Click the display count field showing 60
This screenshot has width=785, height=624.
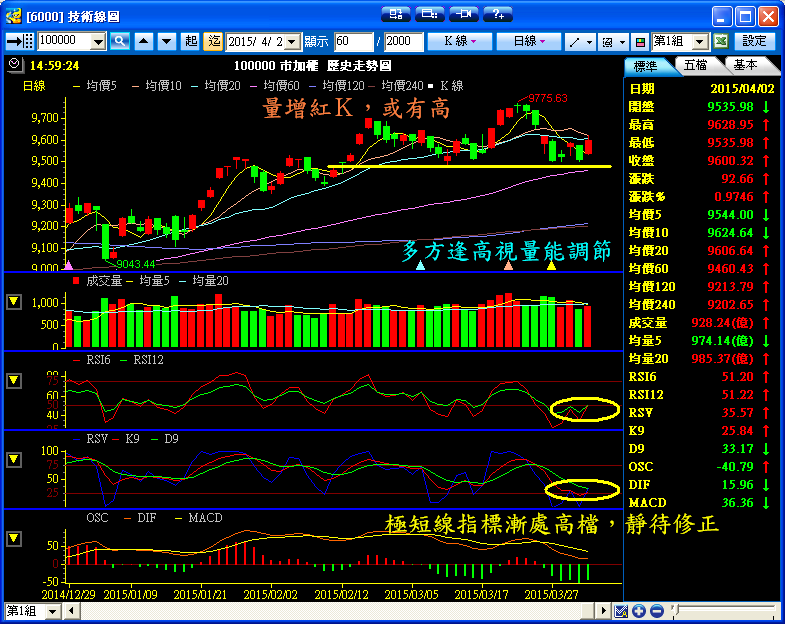click(354, 41)
